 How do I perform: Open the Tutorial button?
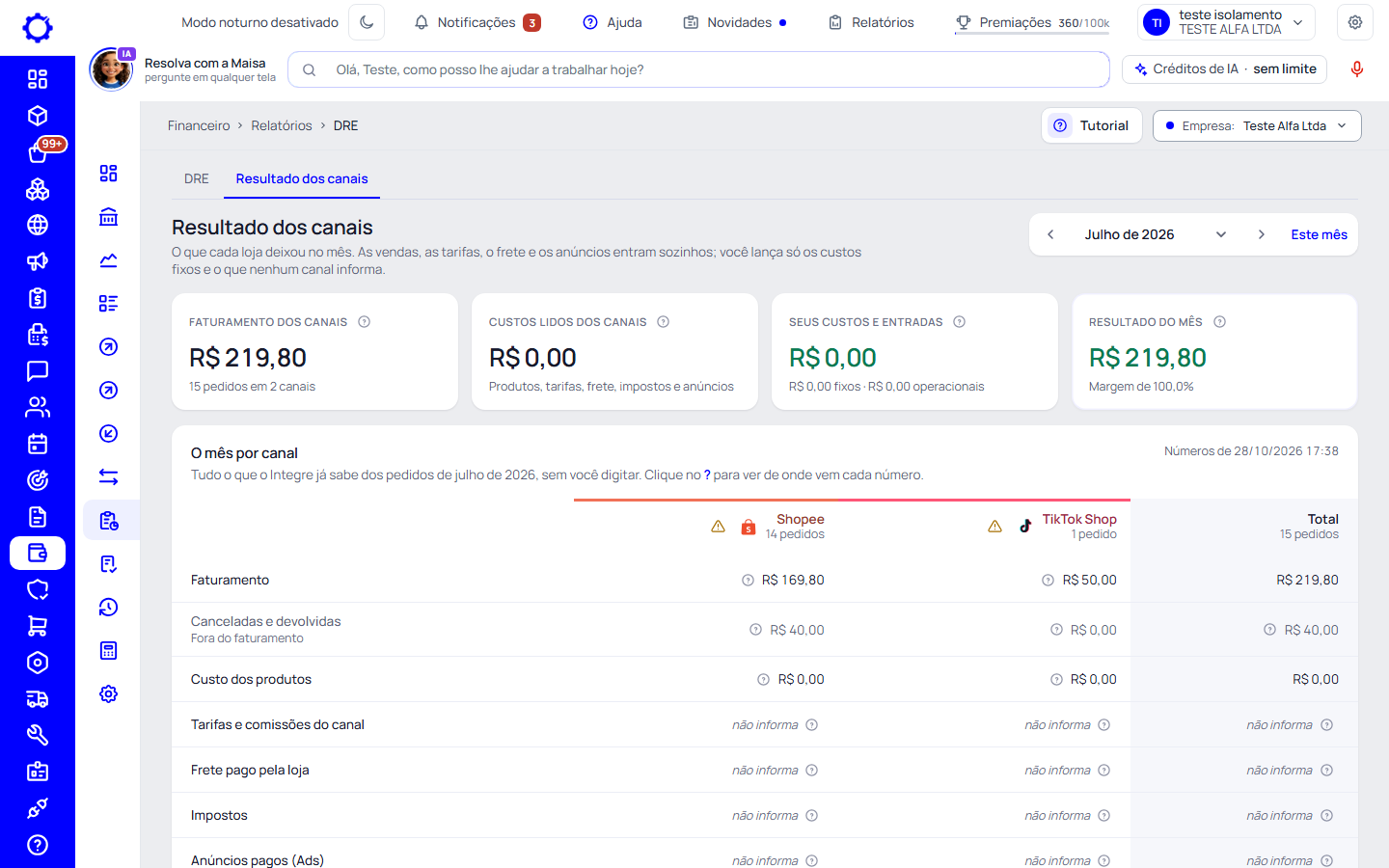coord(1092,125)
